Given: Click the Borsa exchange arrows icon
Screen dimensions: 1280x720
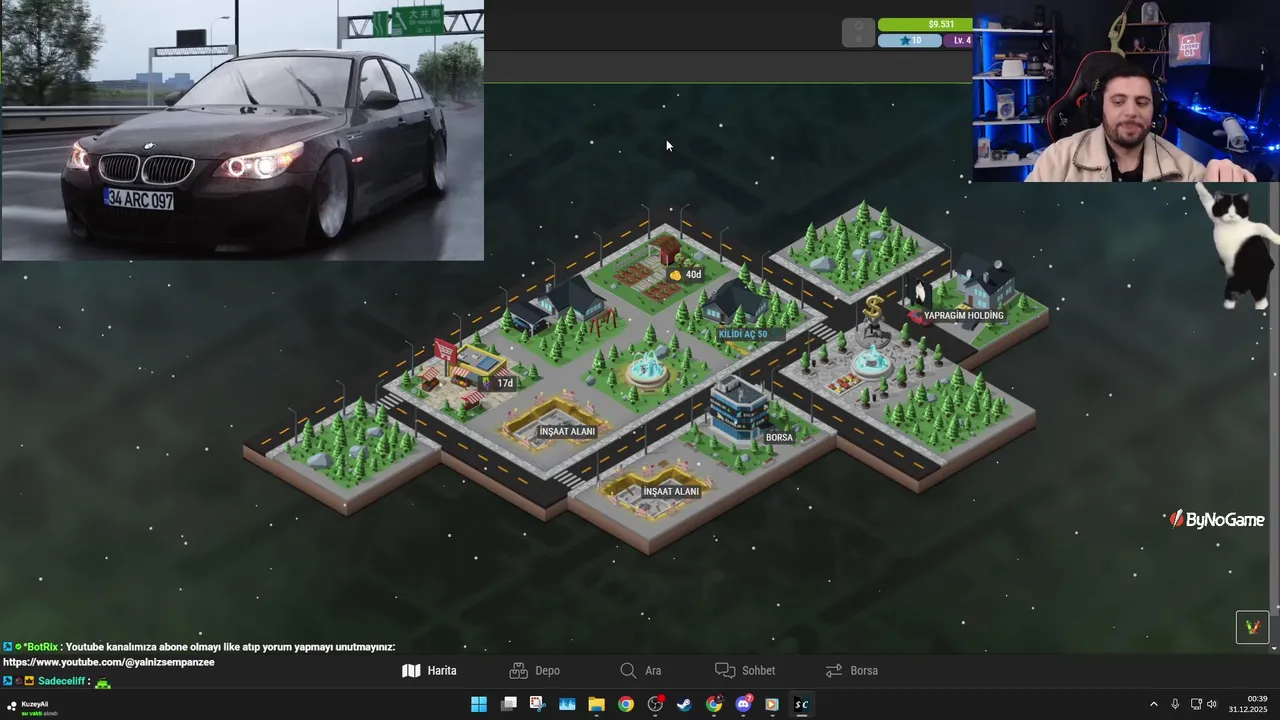Looking at the screenshot, I should pyautogui.click(x=834, y=671).
